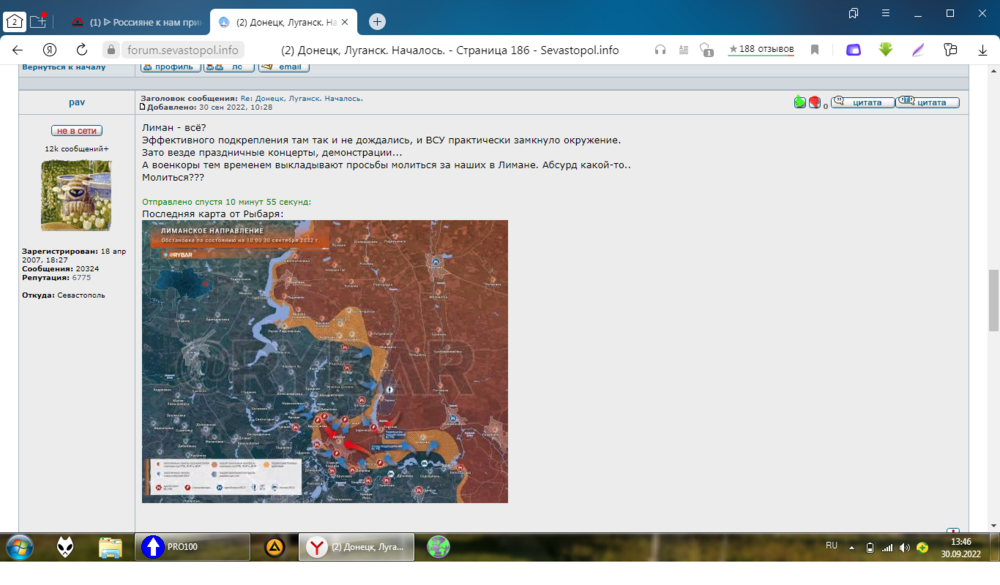
Task: Open the padlock site info panel
Action: [x=110, y=48]
